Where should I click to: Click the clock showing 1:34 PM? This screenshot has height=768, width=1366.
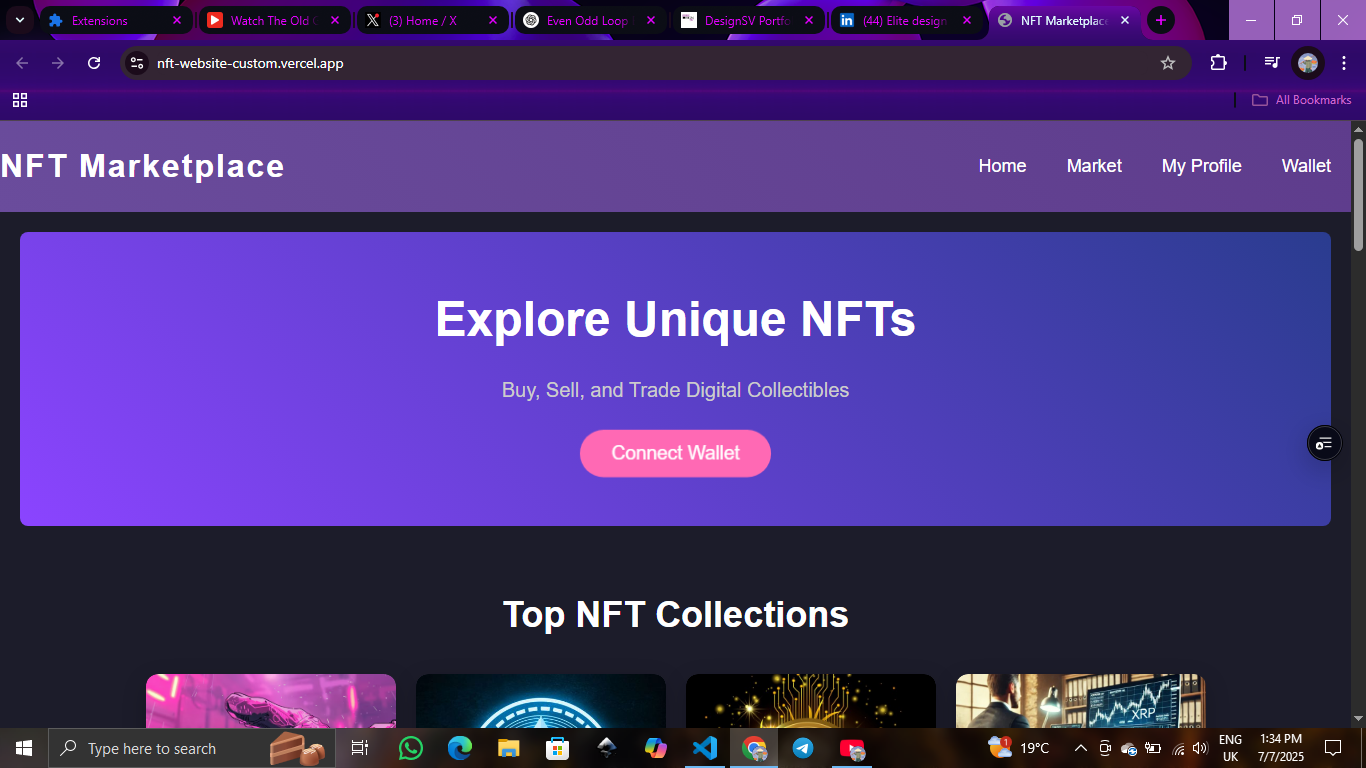click(x=1281, y=748)
